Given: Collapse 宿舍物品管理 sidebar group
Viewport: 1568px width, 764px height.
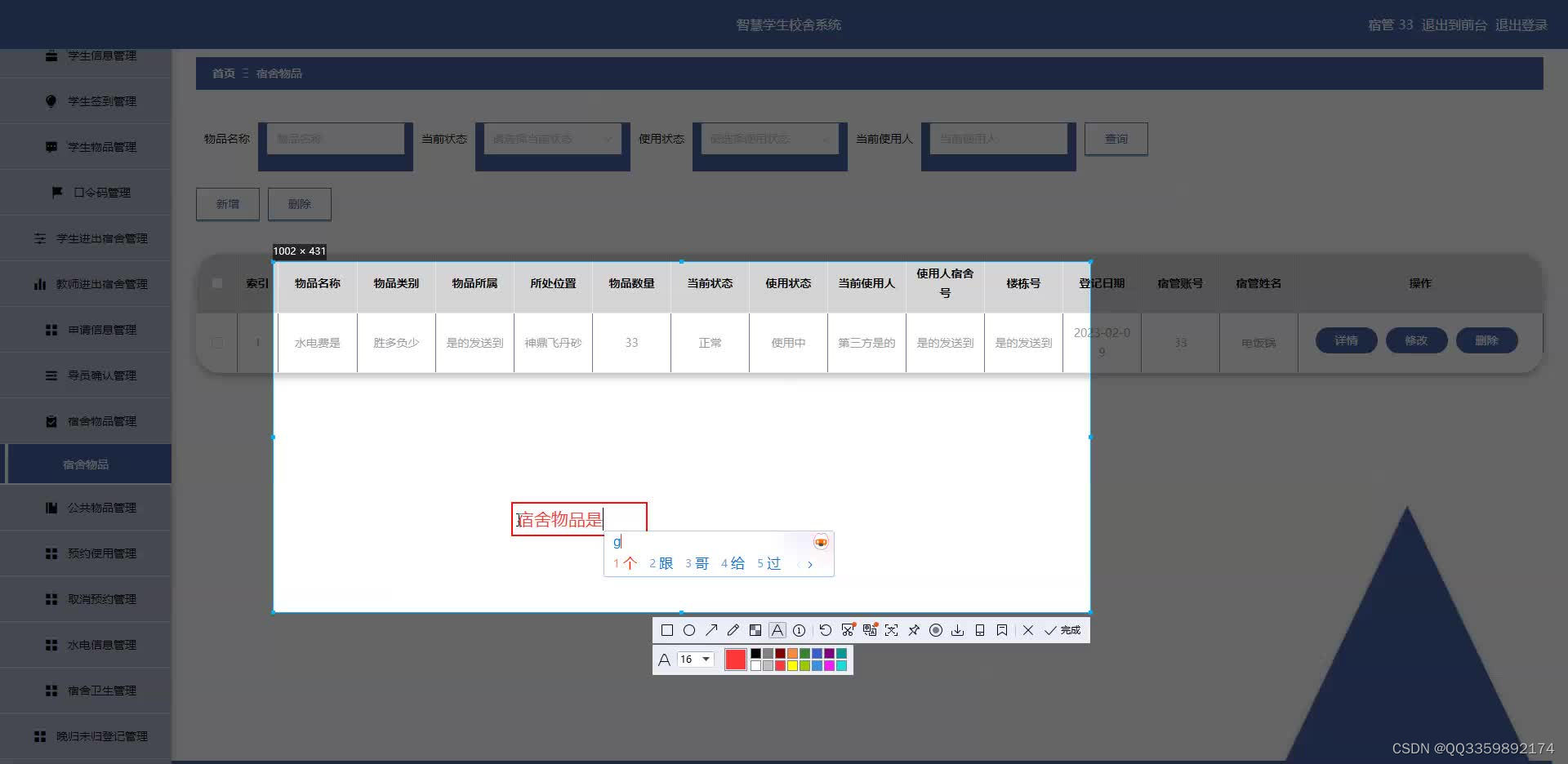Looking at the screenshot, I should click(x=86, y=421).
